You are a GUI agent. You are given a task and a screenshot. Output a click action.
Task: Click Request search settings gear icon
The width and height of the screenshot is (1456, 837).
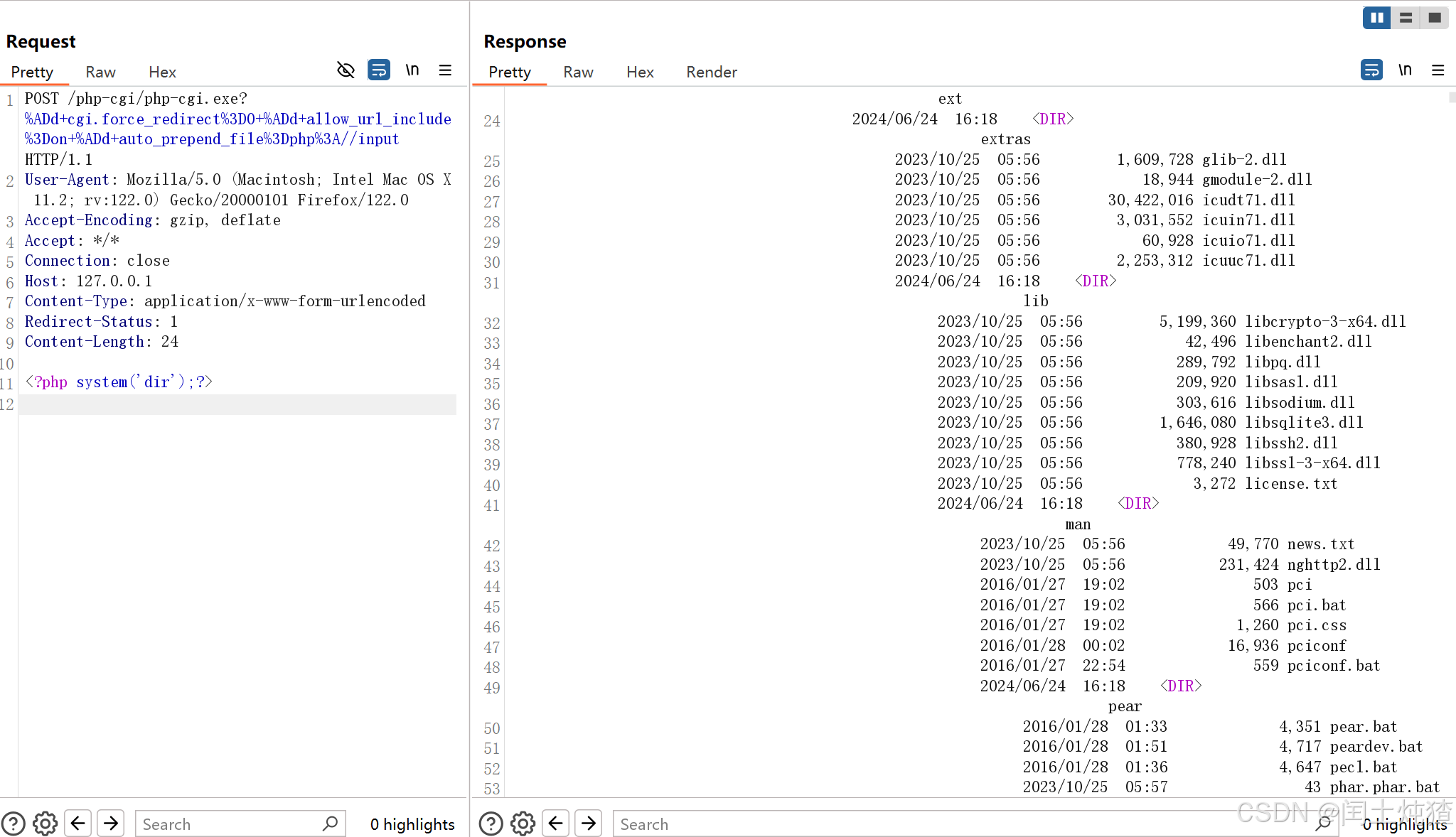pos(45,823)
